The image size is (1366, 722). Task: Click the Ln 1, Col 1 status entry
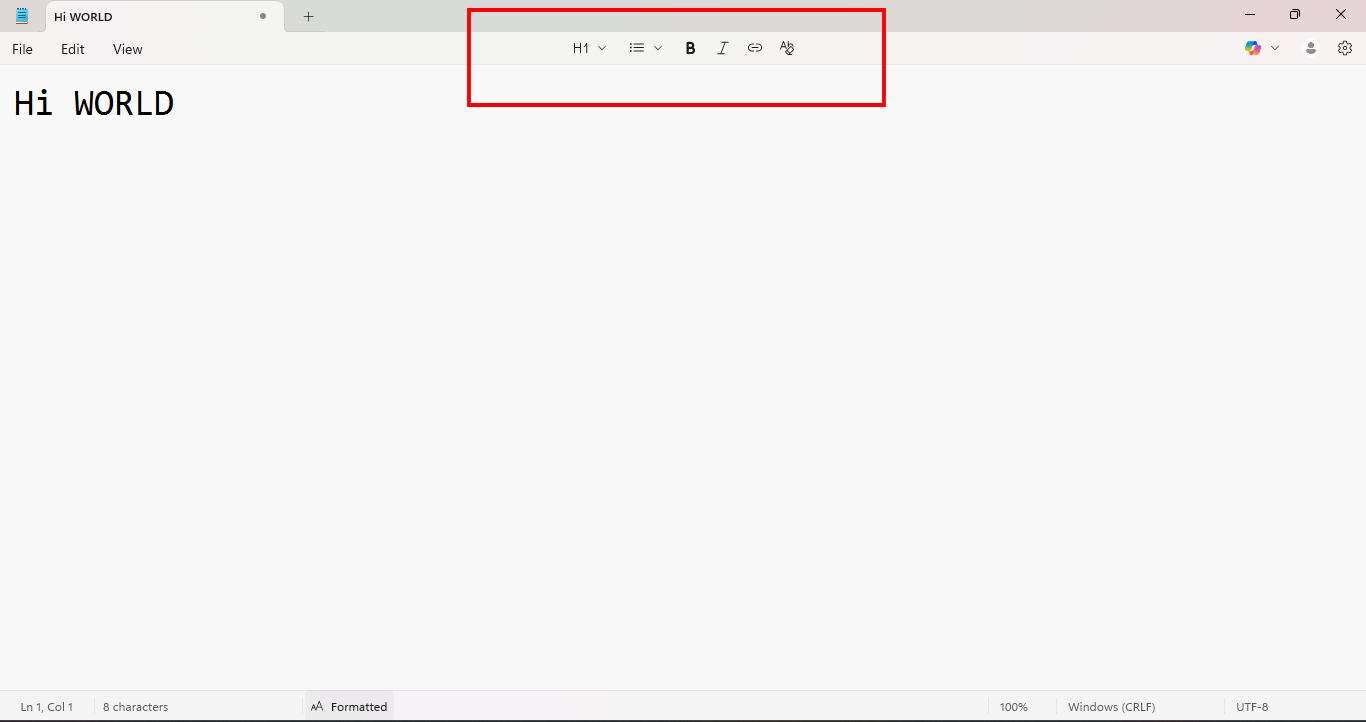[x=47, y=707]
